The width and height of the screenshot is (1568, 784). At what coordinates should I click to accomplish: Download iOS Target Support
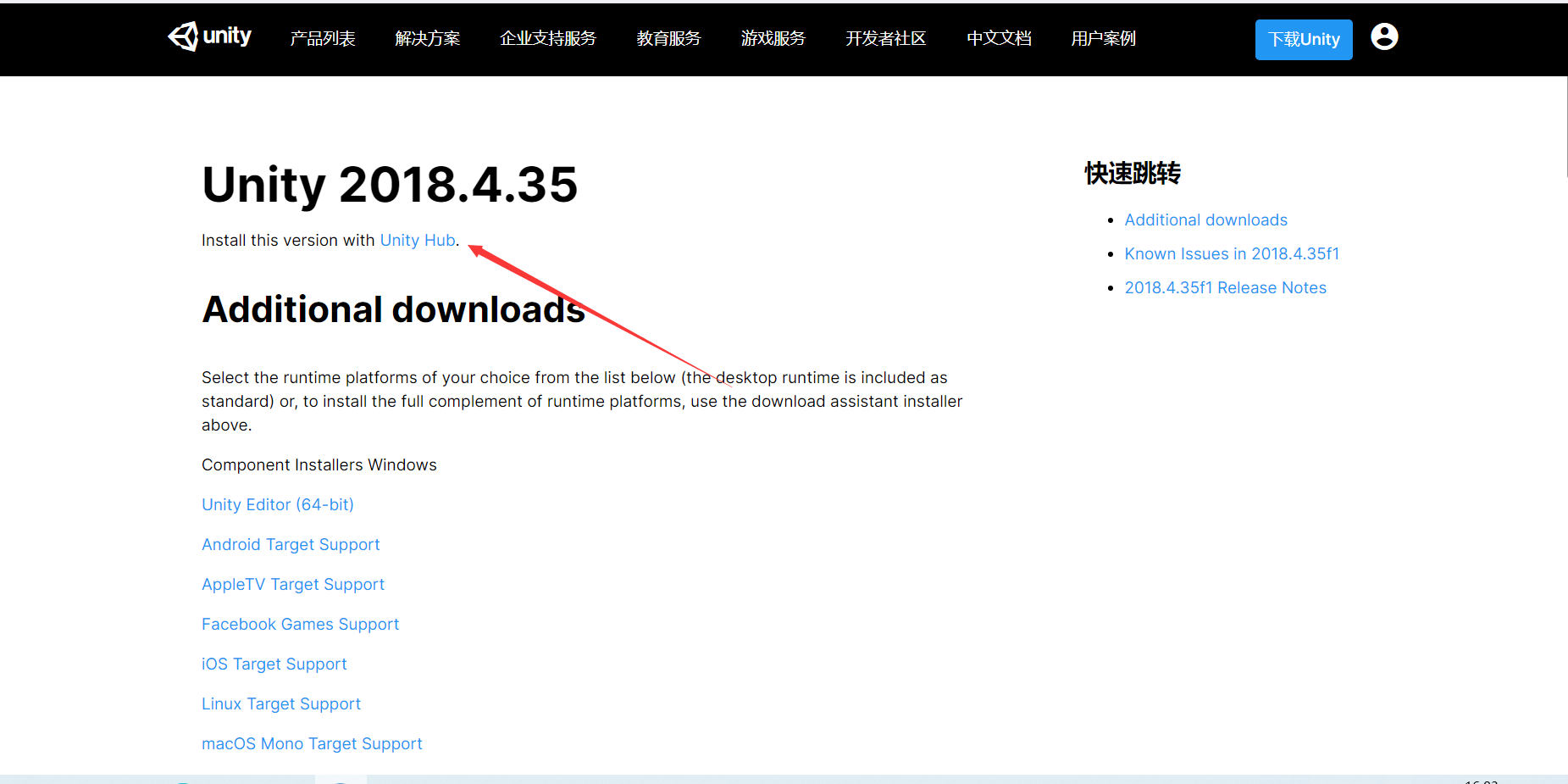click(274, 664)
